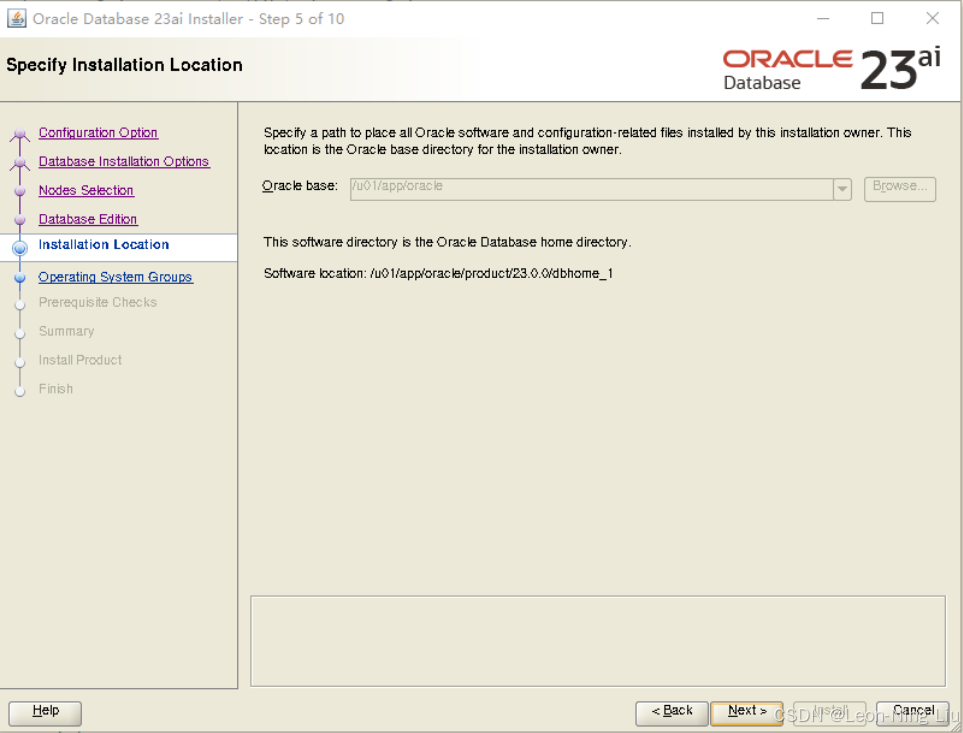Open the Operating System Groups step
The image size is (963, 733).
click(115, 277)
